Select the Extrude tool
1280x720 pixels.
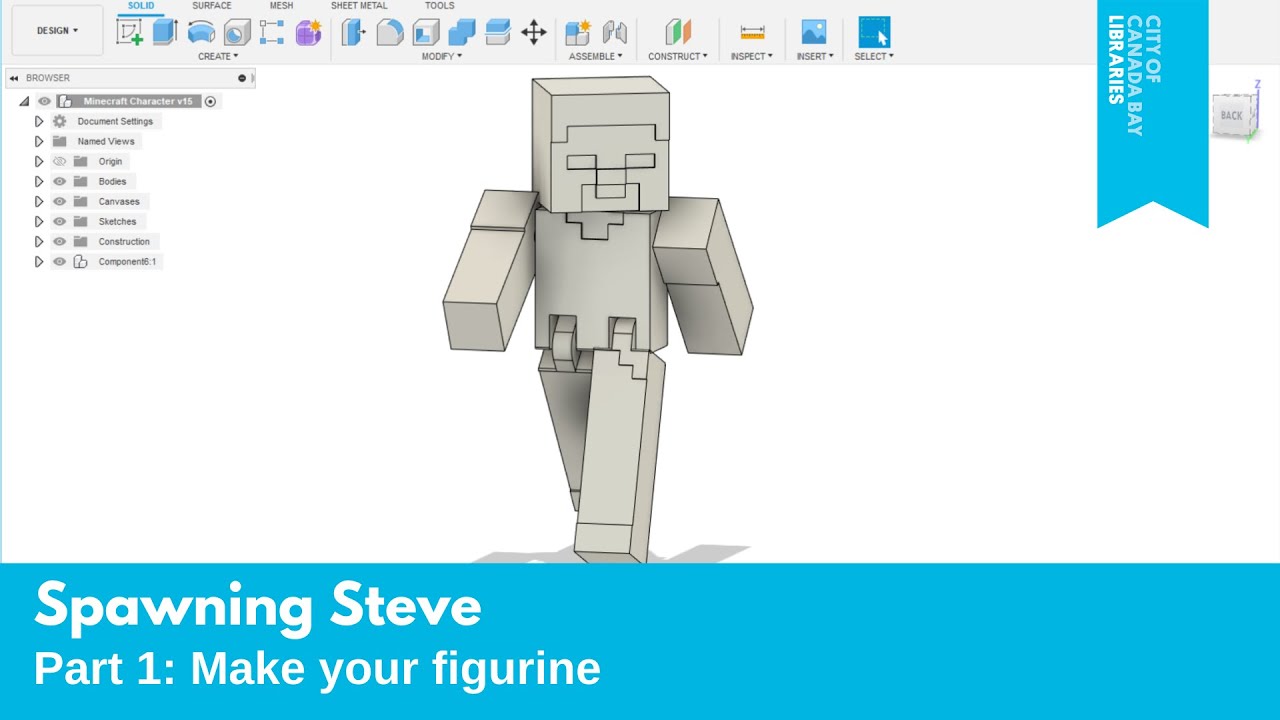(x=165, y=32)
